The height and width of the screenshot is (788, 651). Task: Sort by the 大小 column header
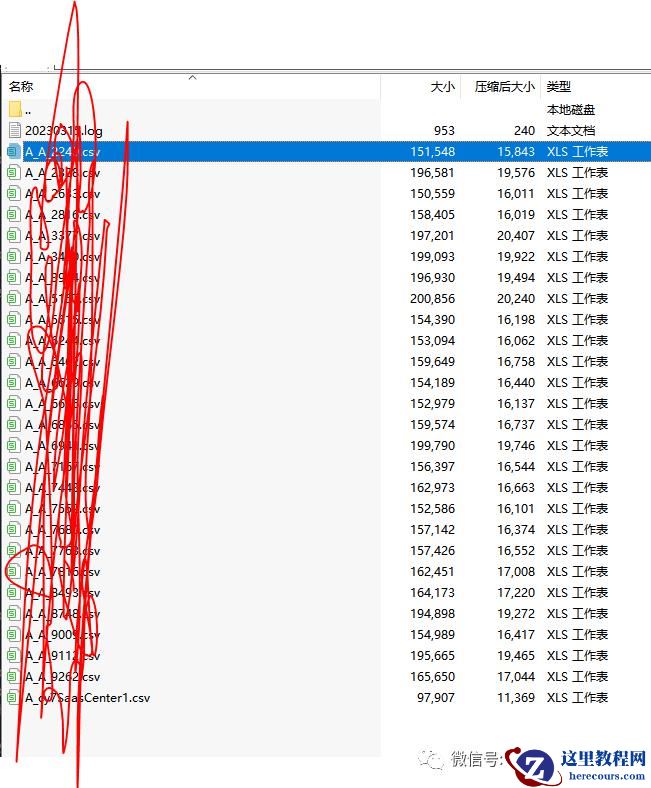point(442,86)
